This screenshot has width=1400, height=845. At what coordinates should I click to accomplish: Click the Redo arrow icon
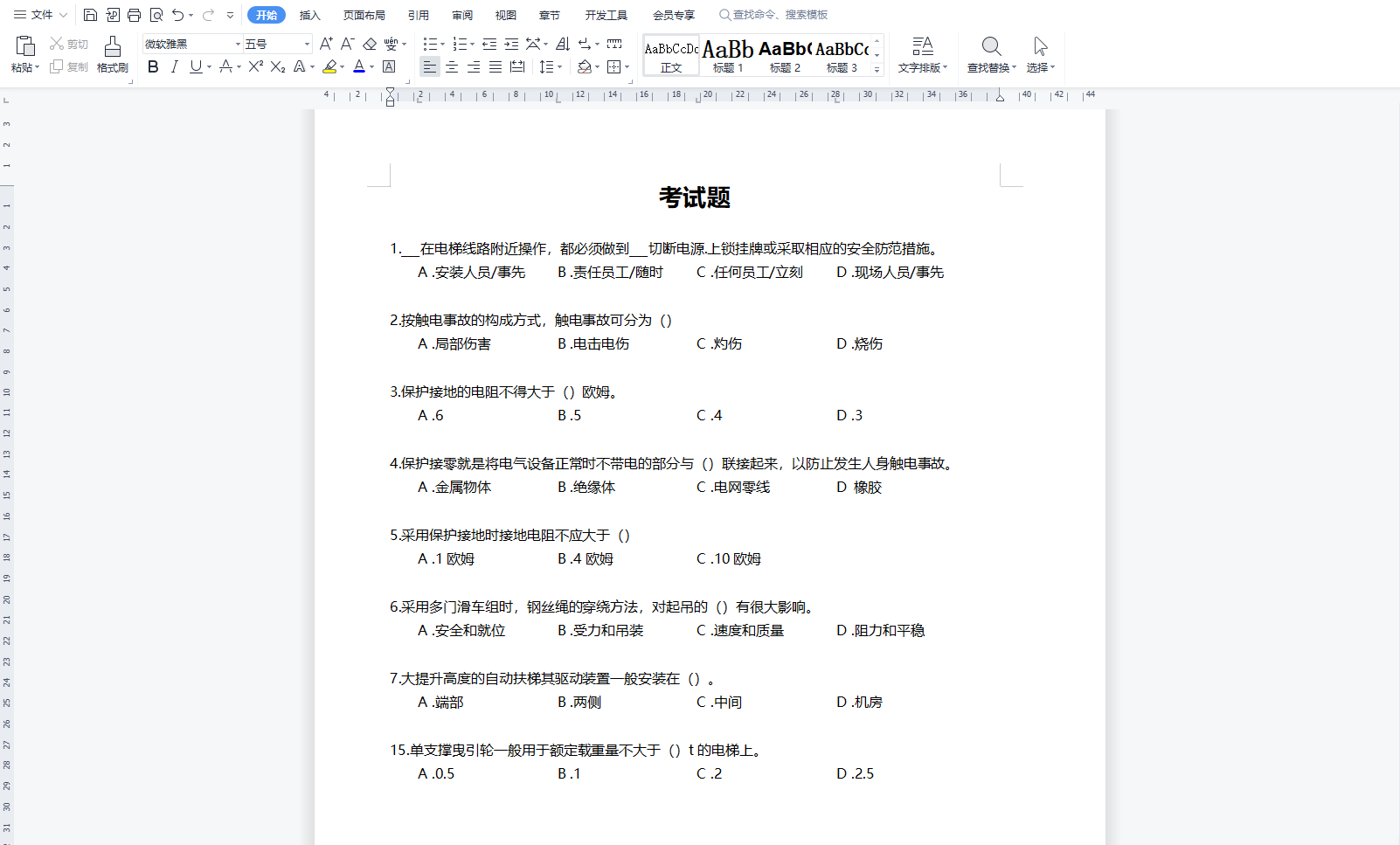click(208, 15)
